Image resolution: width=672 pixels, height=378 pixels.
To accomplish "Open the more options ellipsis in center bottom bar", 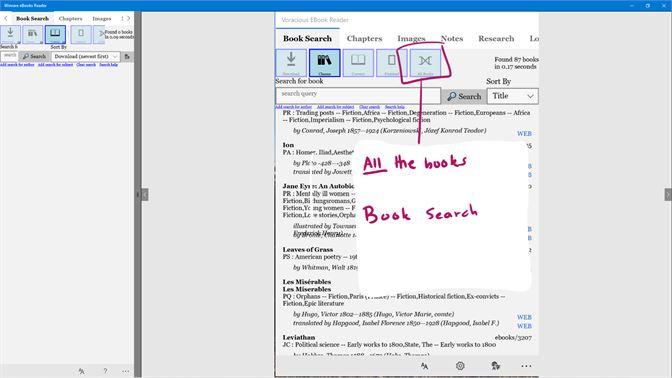I will pos(526,366).
